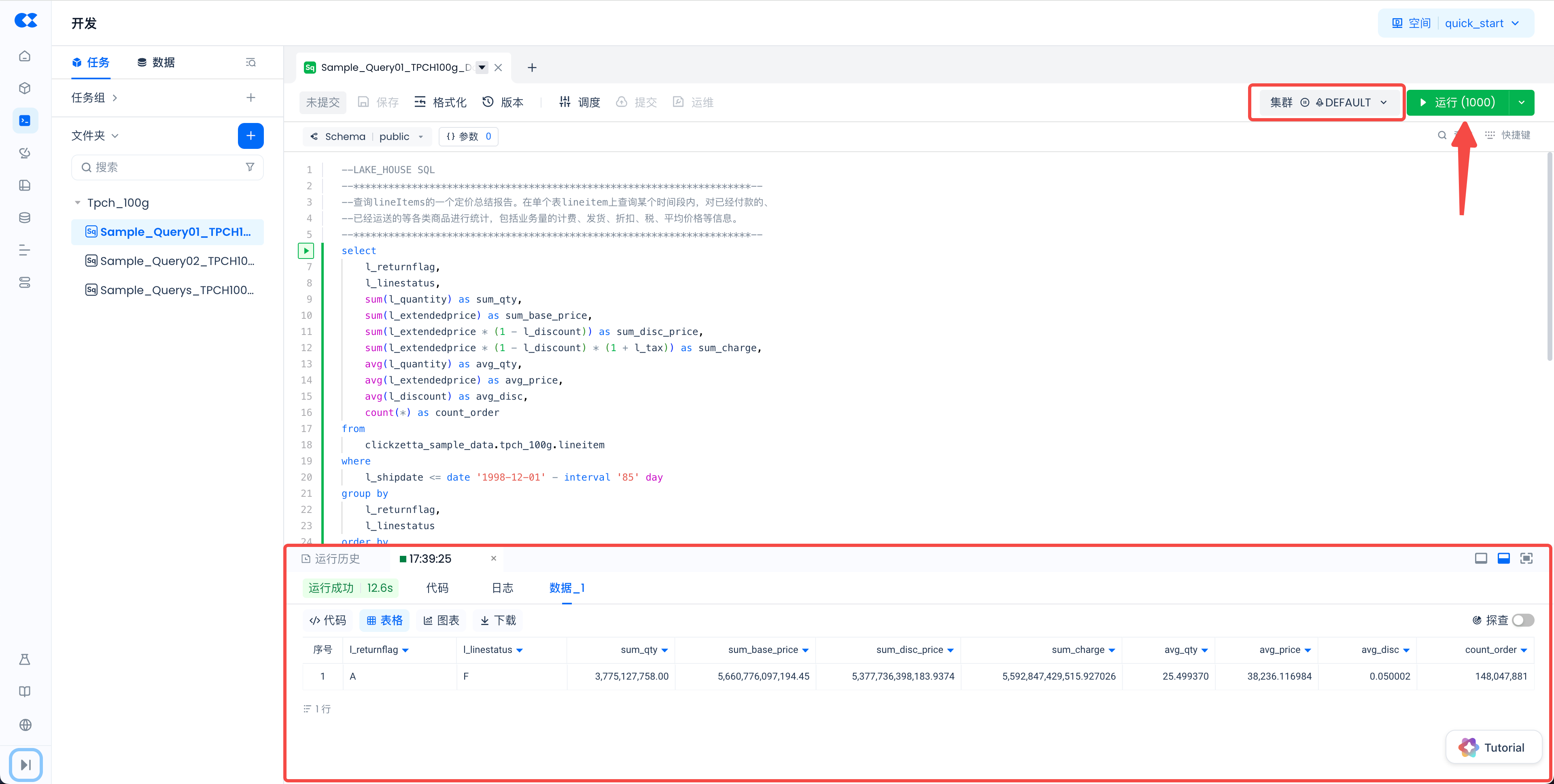
Task: Click the run-line play icon beside select
Action: point(306,250)
